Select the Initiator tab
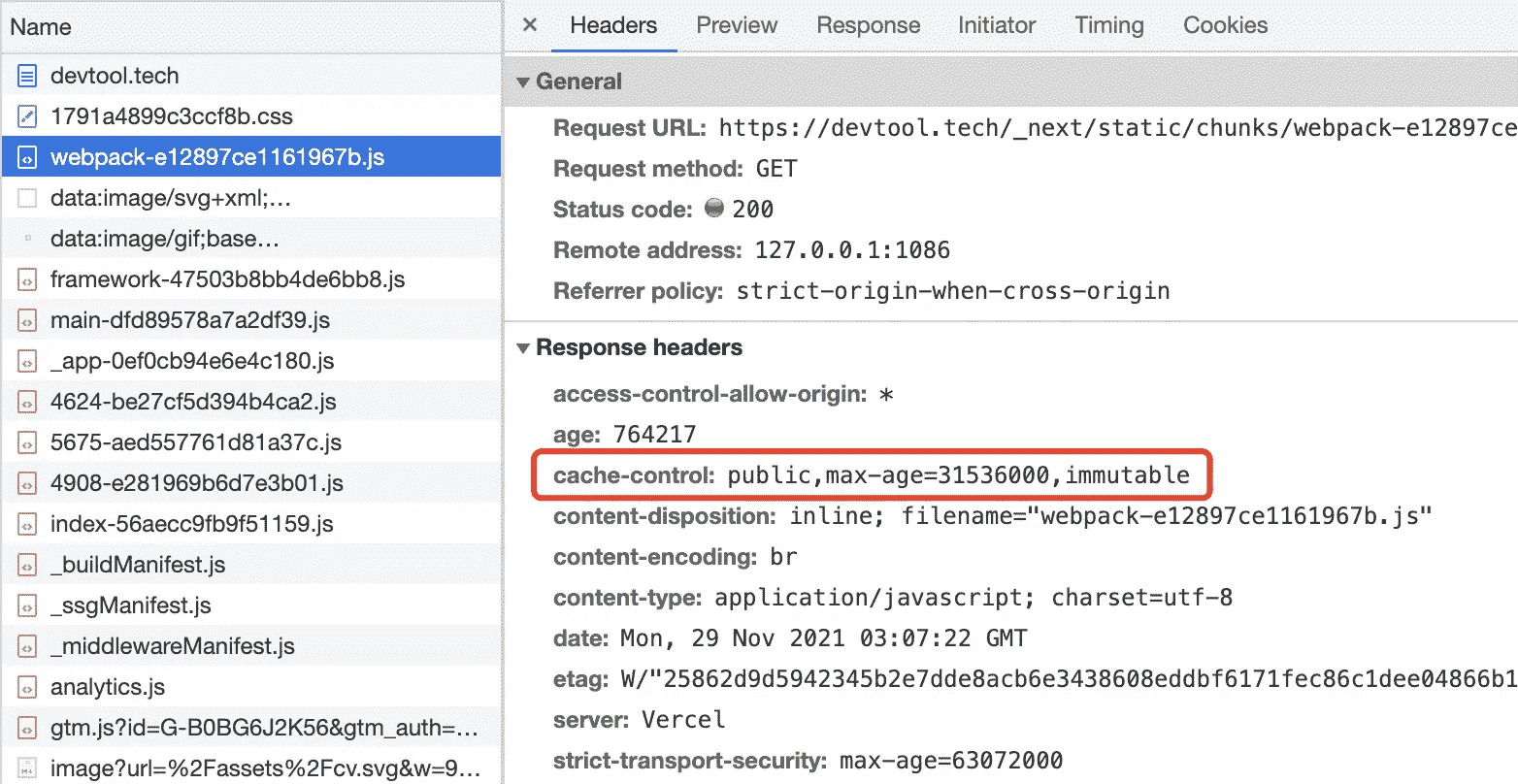The image size is (1518, 784). (997, 25)
